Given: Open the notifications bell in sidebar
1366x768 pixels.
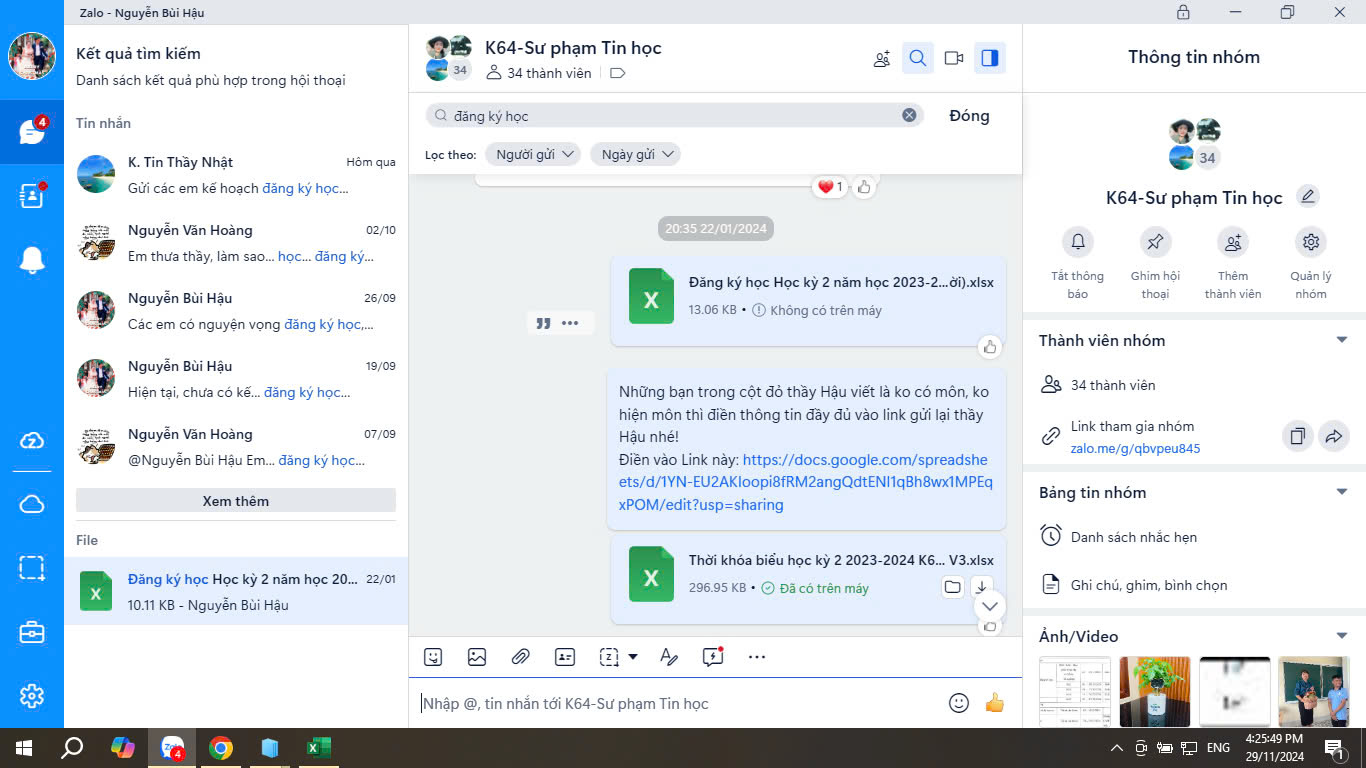Looking at the screenshot, I should coord(32,260).
